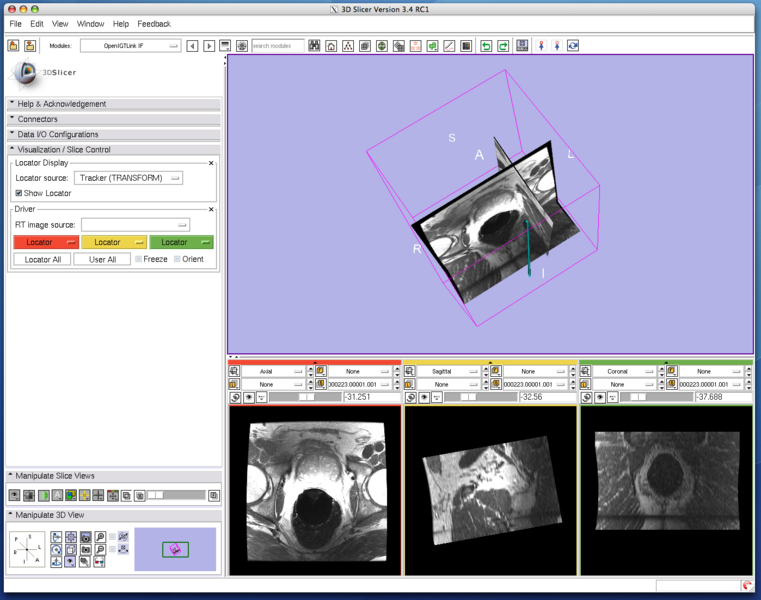The width and height of the screenshot is (761, 600).
Task: Click the label annotation 'A' icon
Action: point(57,495)
